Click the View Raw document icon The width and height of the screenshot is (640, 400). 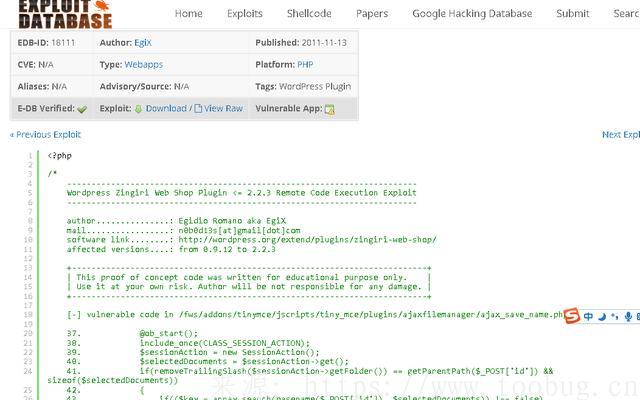pos(198,108)
